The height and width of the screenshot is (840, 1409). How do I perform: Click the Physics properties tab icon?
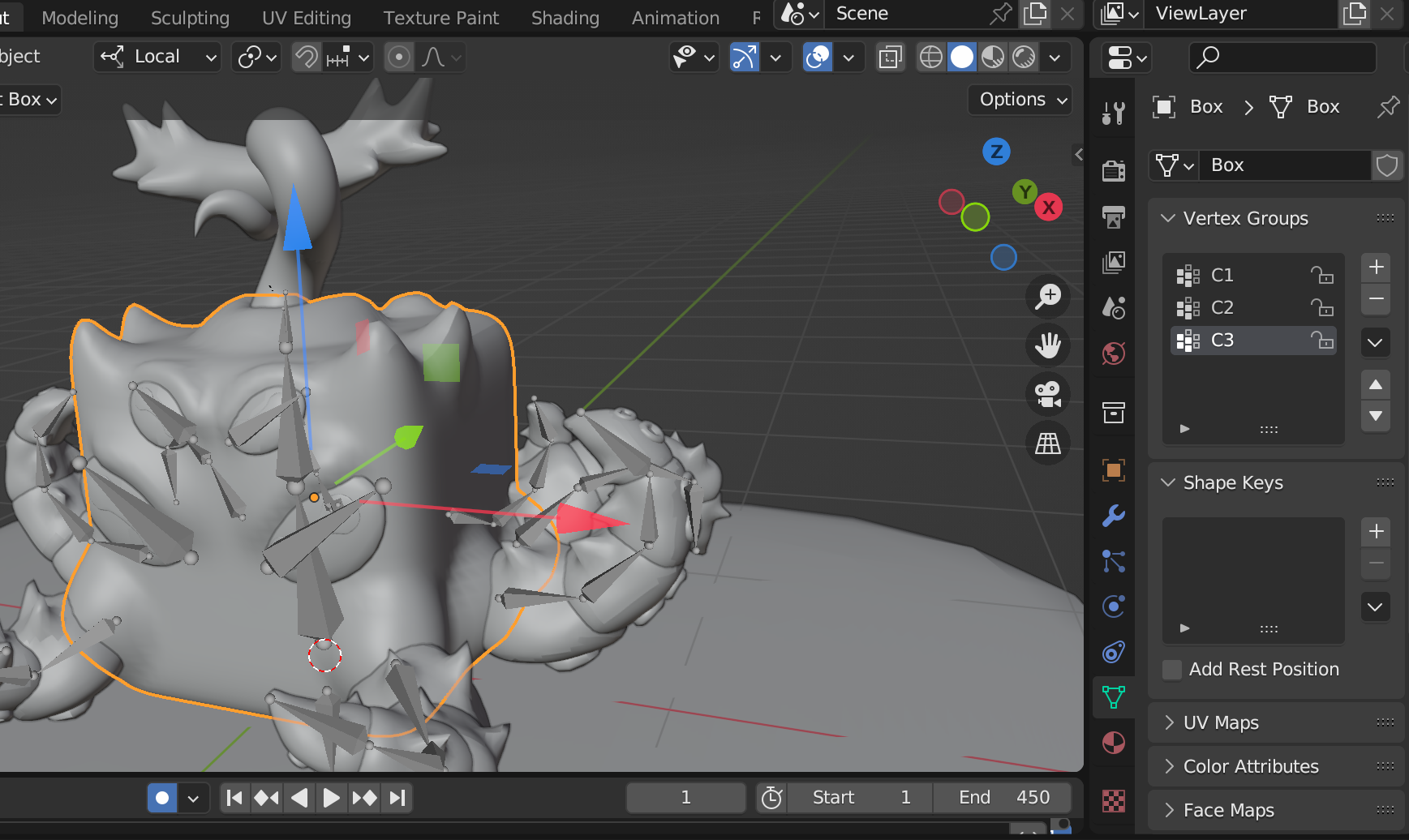pyautogui.click(x=1113, y=606)
